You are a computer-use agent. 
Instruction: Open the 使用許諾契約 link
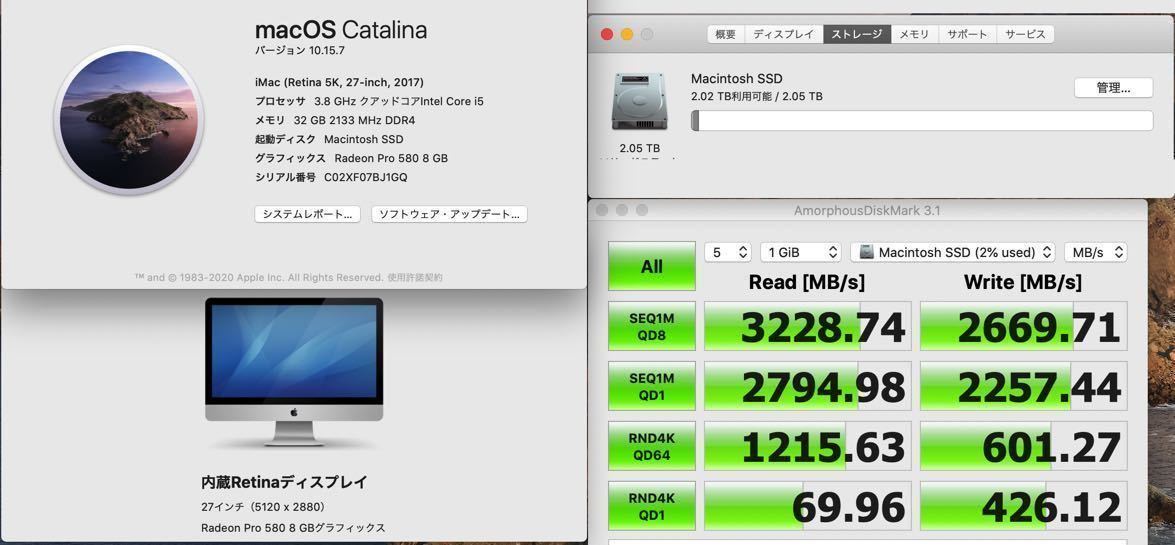click(x=414, y=277)
